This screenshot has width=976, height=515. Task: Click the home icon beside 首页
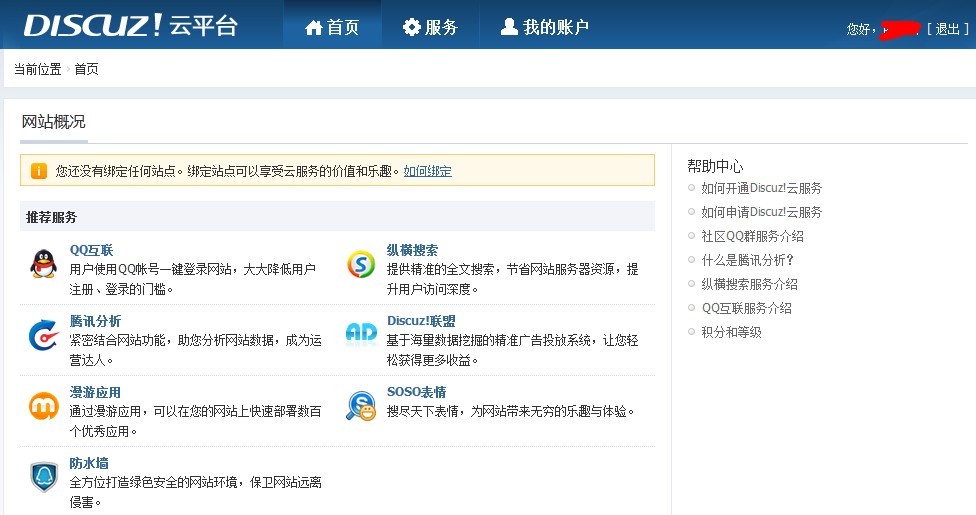[x=314, y=27]
